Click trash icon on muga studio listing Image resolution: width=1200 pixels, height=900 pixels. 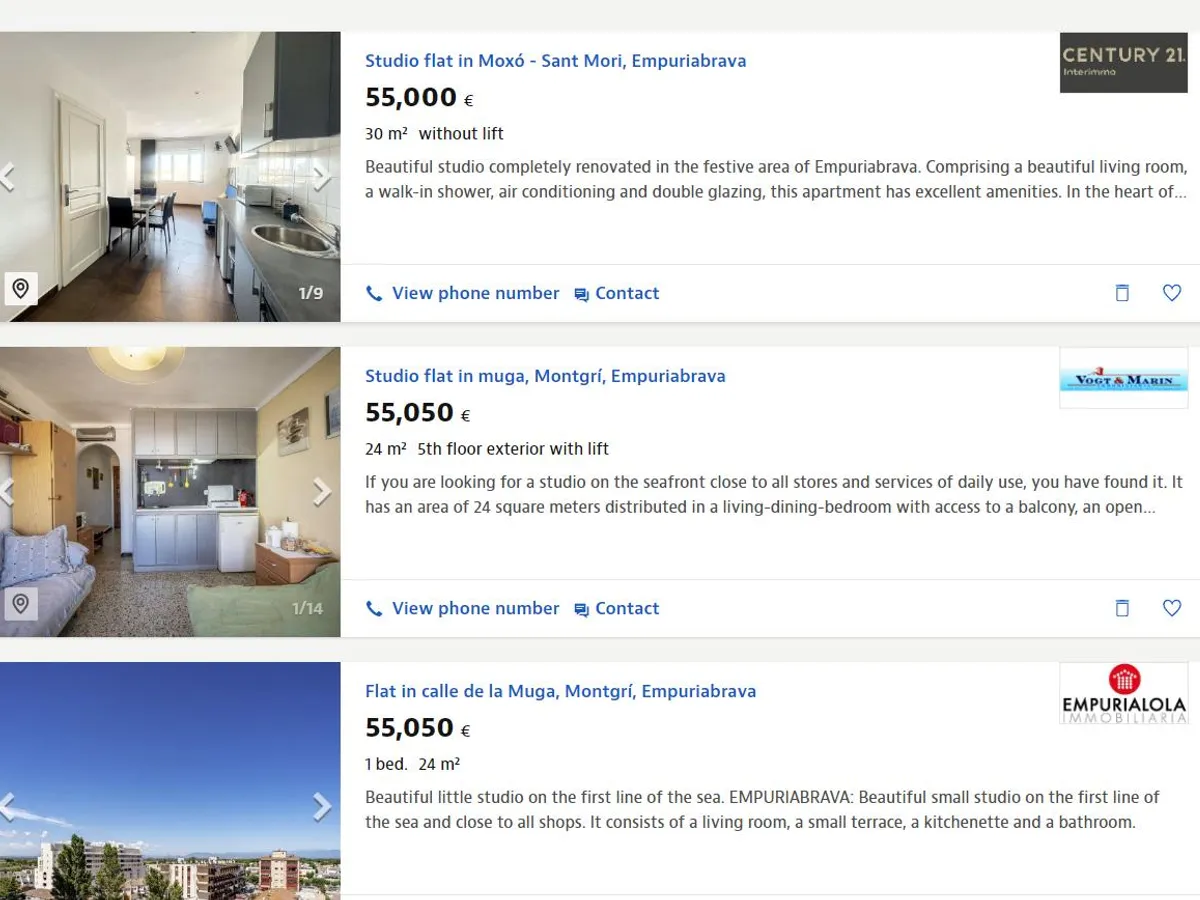[1122, 608]
